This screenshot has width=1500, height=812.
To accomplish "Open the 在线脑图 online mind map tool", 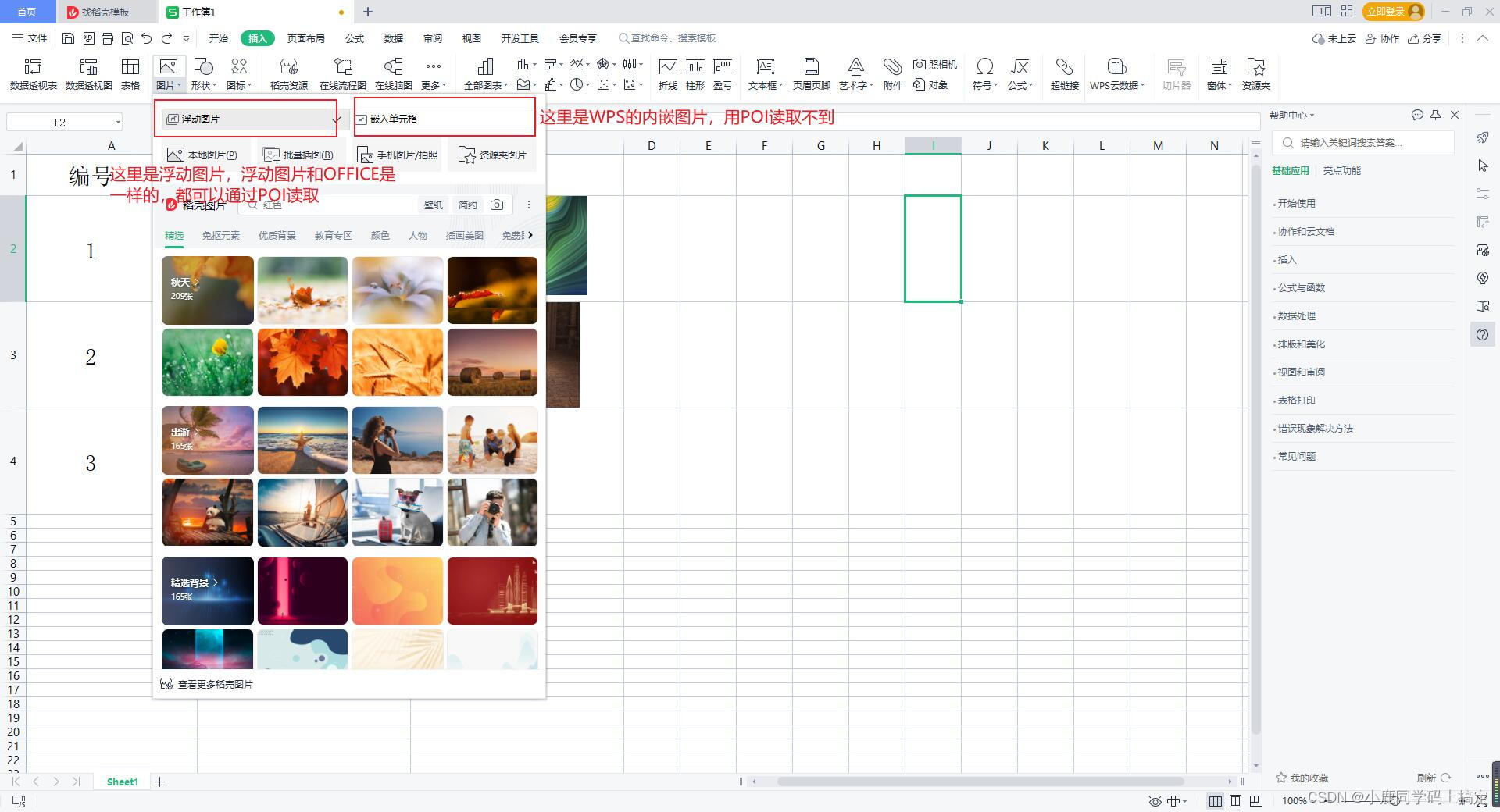I will point(393,73).
